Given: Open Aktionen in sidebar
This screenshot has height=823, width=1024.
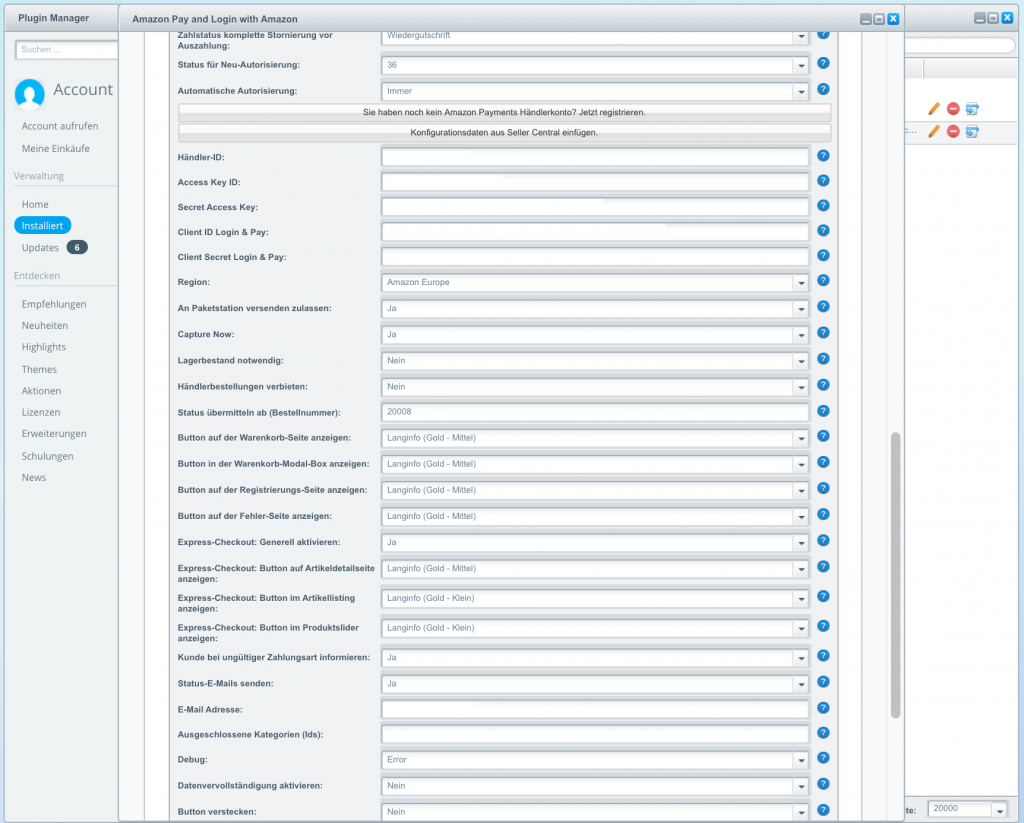Looking at the screenshot, I should click(x=41, y=391).
